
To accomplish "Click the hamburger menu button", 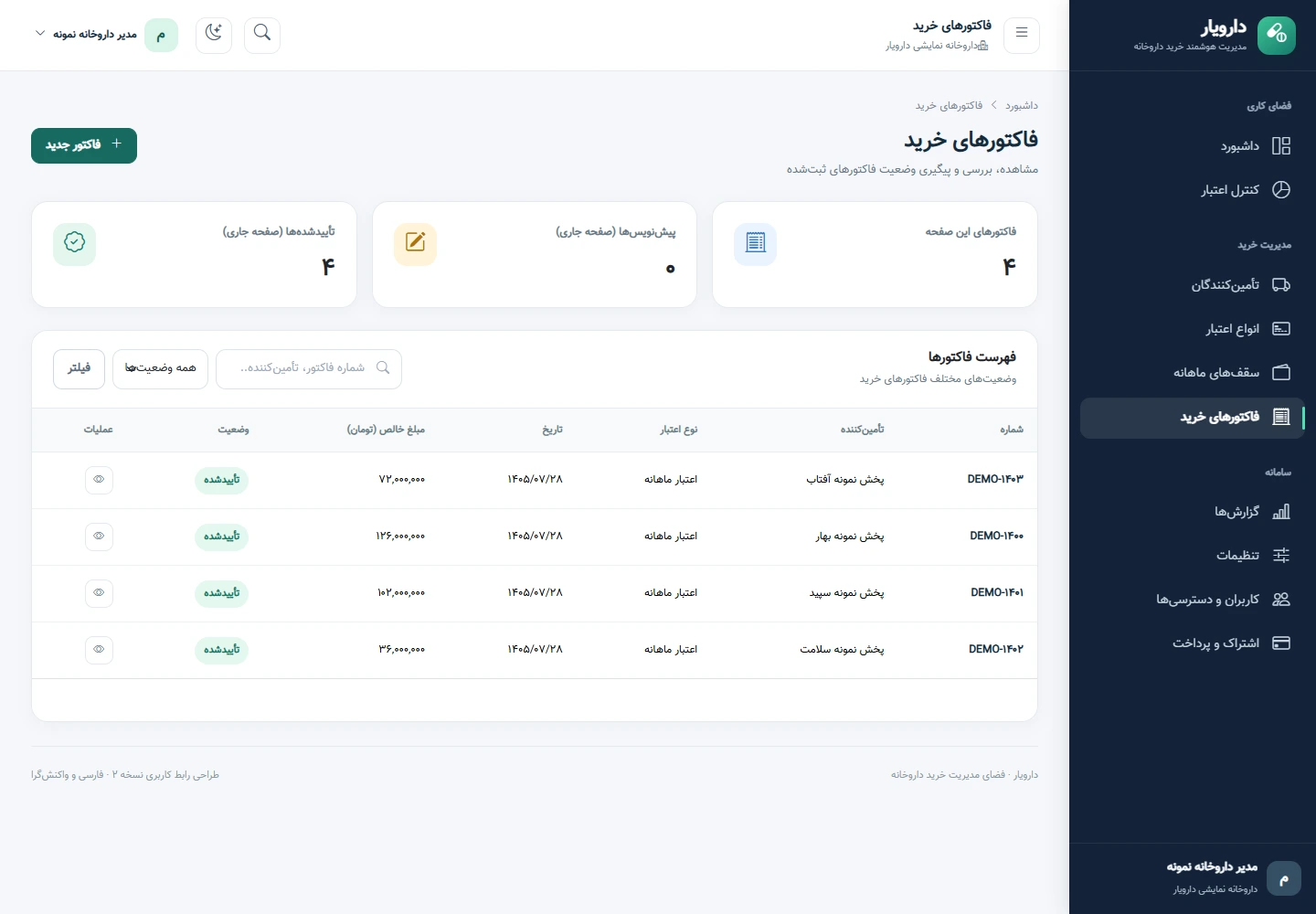I will 1022,35.
